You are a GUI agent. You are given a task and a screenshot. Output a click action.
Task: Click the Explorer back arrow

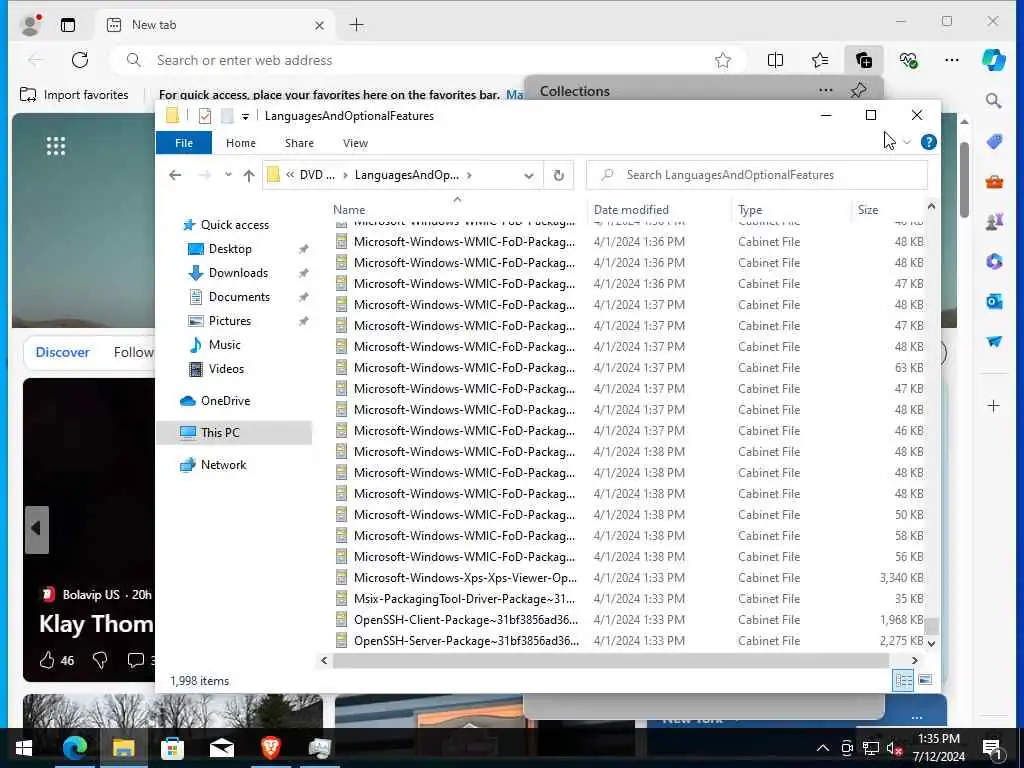(x=175, y=175)
